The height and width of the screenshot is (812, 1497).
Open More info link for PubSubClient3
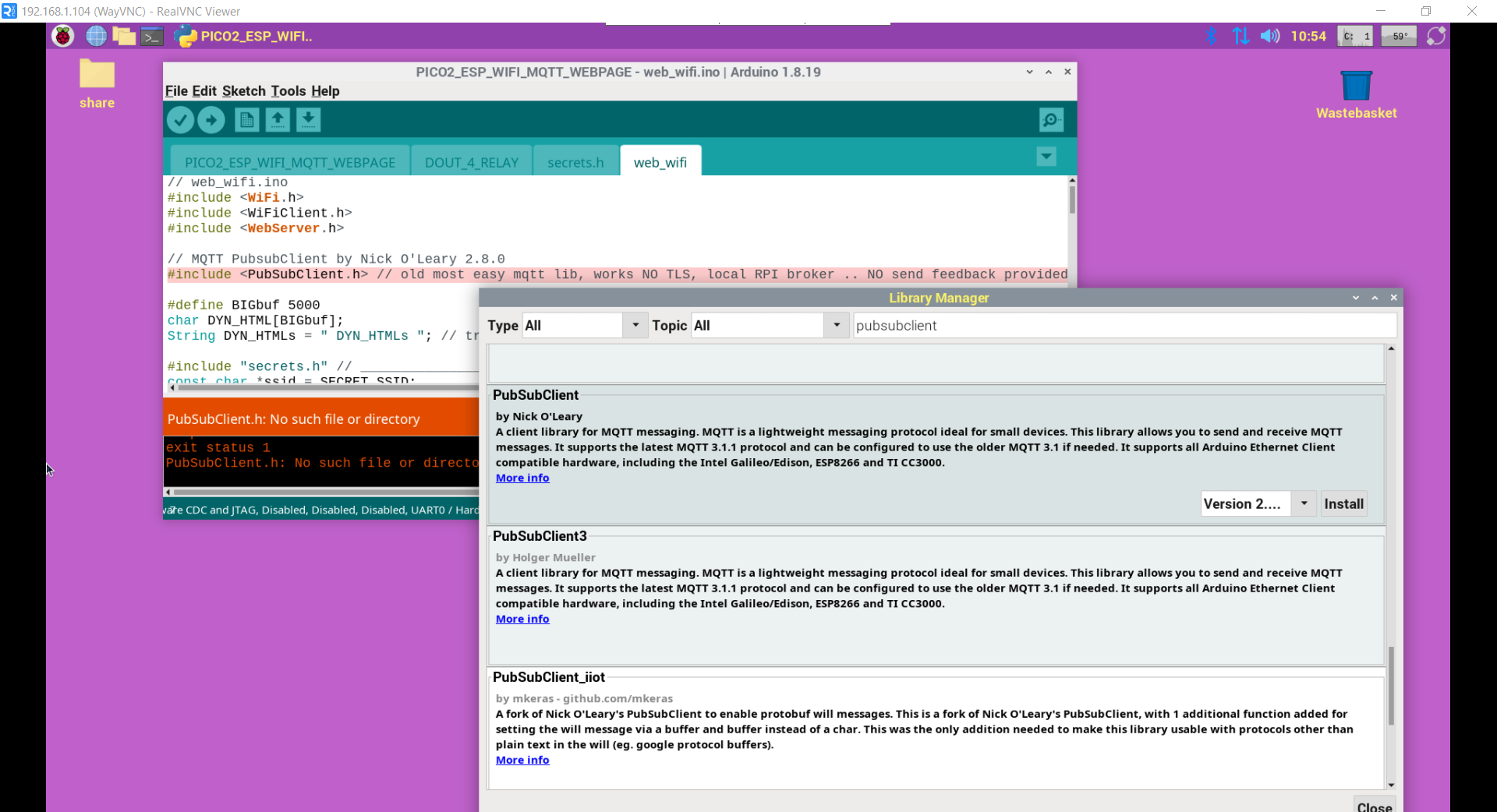coord(522,619)
